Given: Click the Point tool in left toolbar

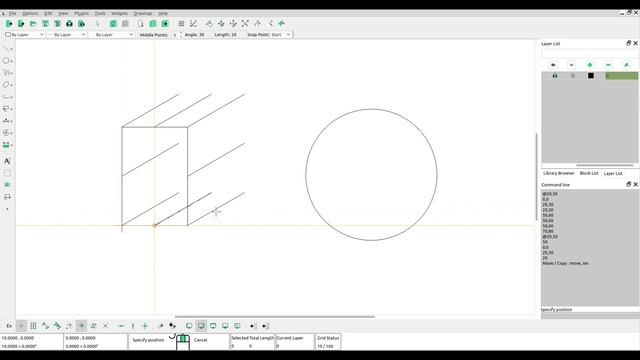Looking at the screenshot, I should [x=7, y=209].
